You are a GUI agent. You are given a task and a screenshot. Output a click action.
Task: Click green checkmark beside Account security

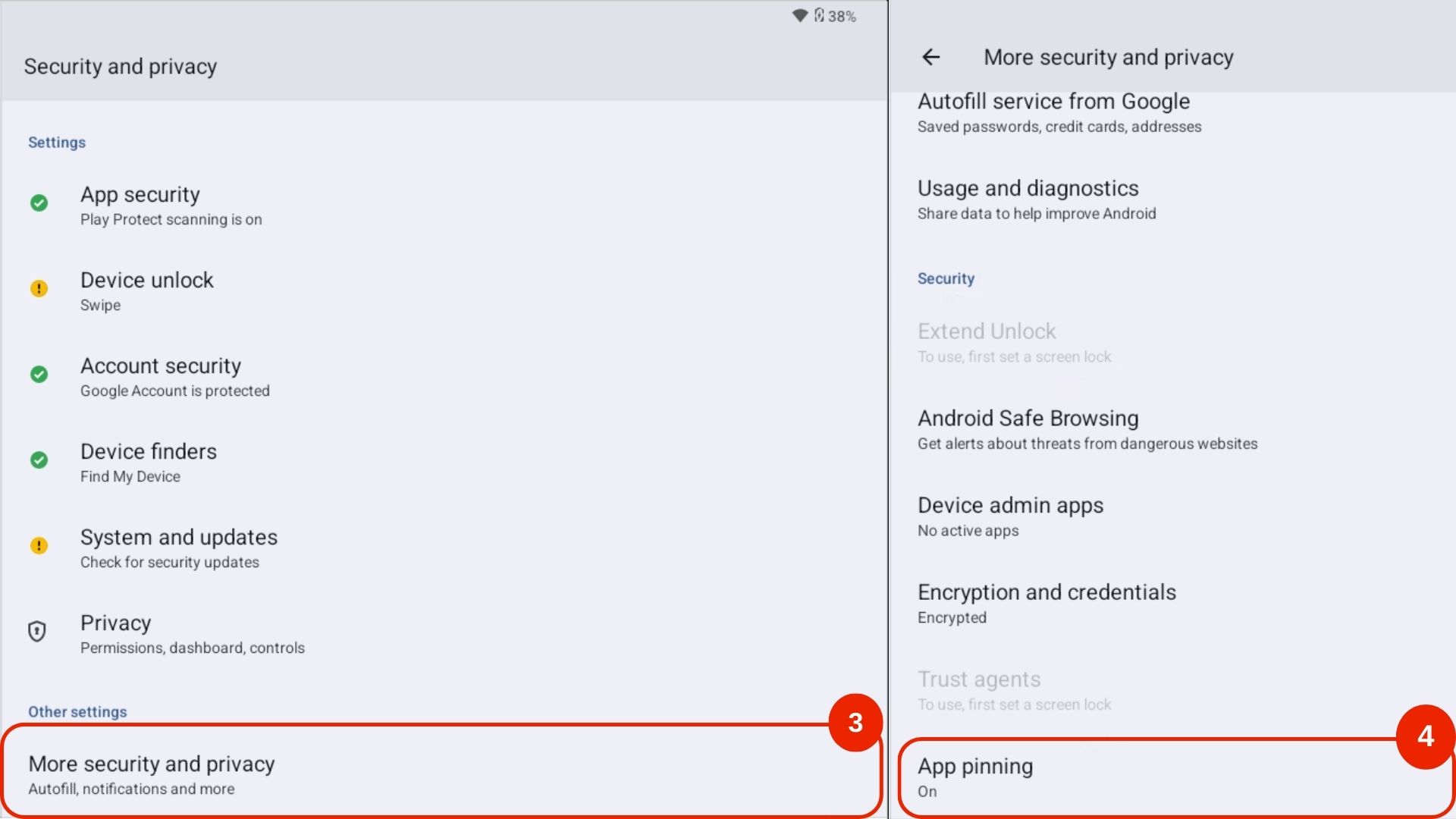coord(39,375)
